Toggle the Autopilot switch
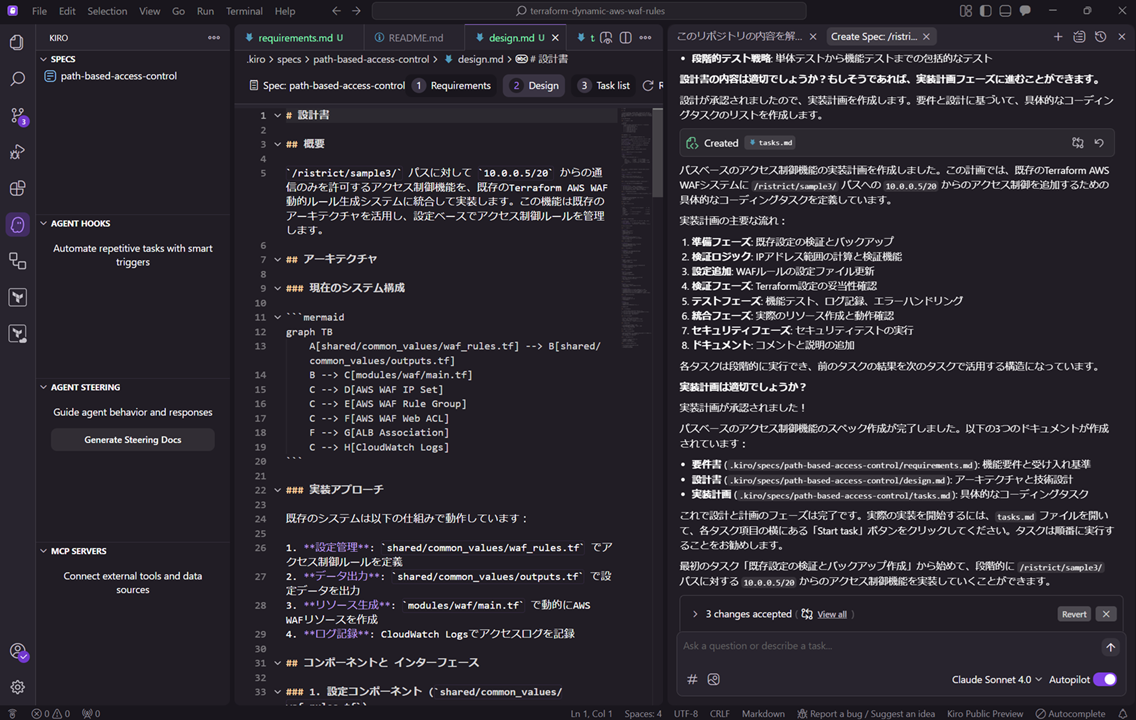Screen dimensions: 1136x720 1105,679
